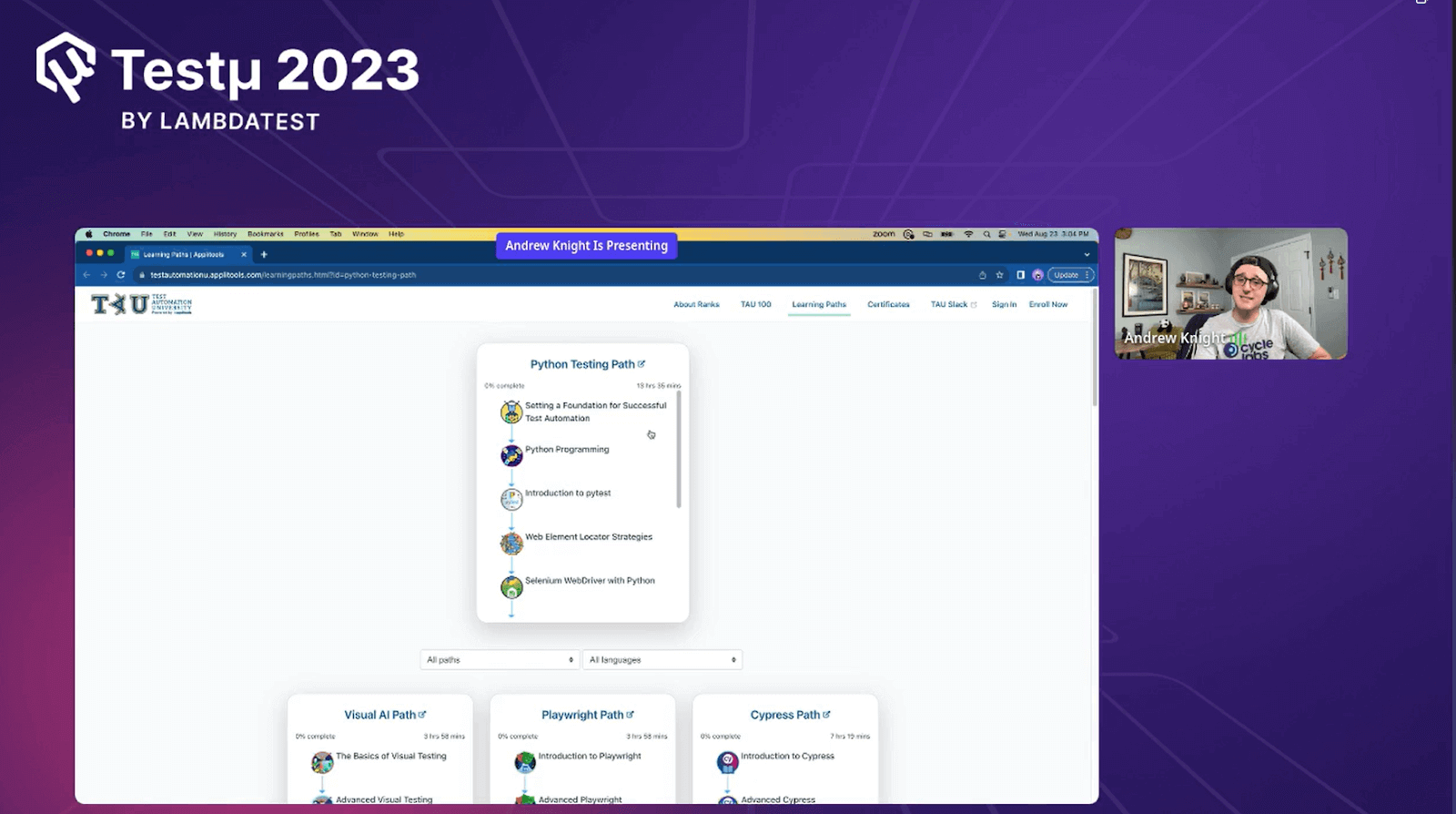Open the TAU Slack link

coord(953,304)
